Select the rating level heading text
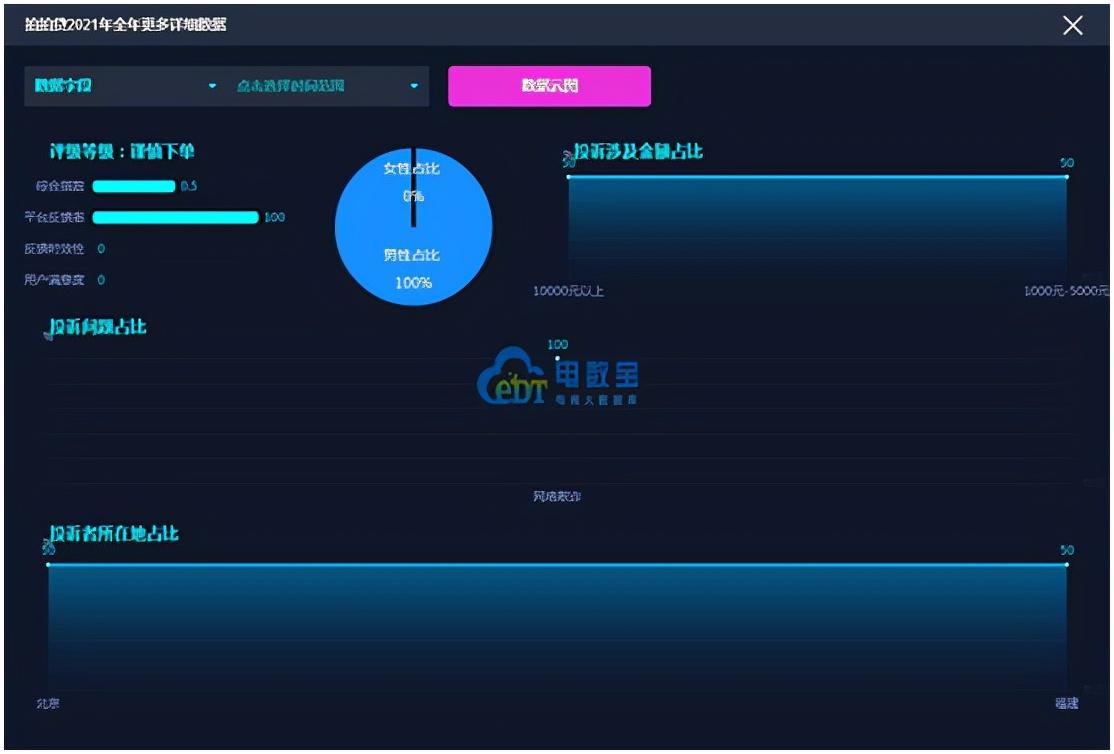This screenshot has height=754, width=1114. click(x=121, y=151)
